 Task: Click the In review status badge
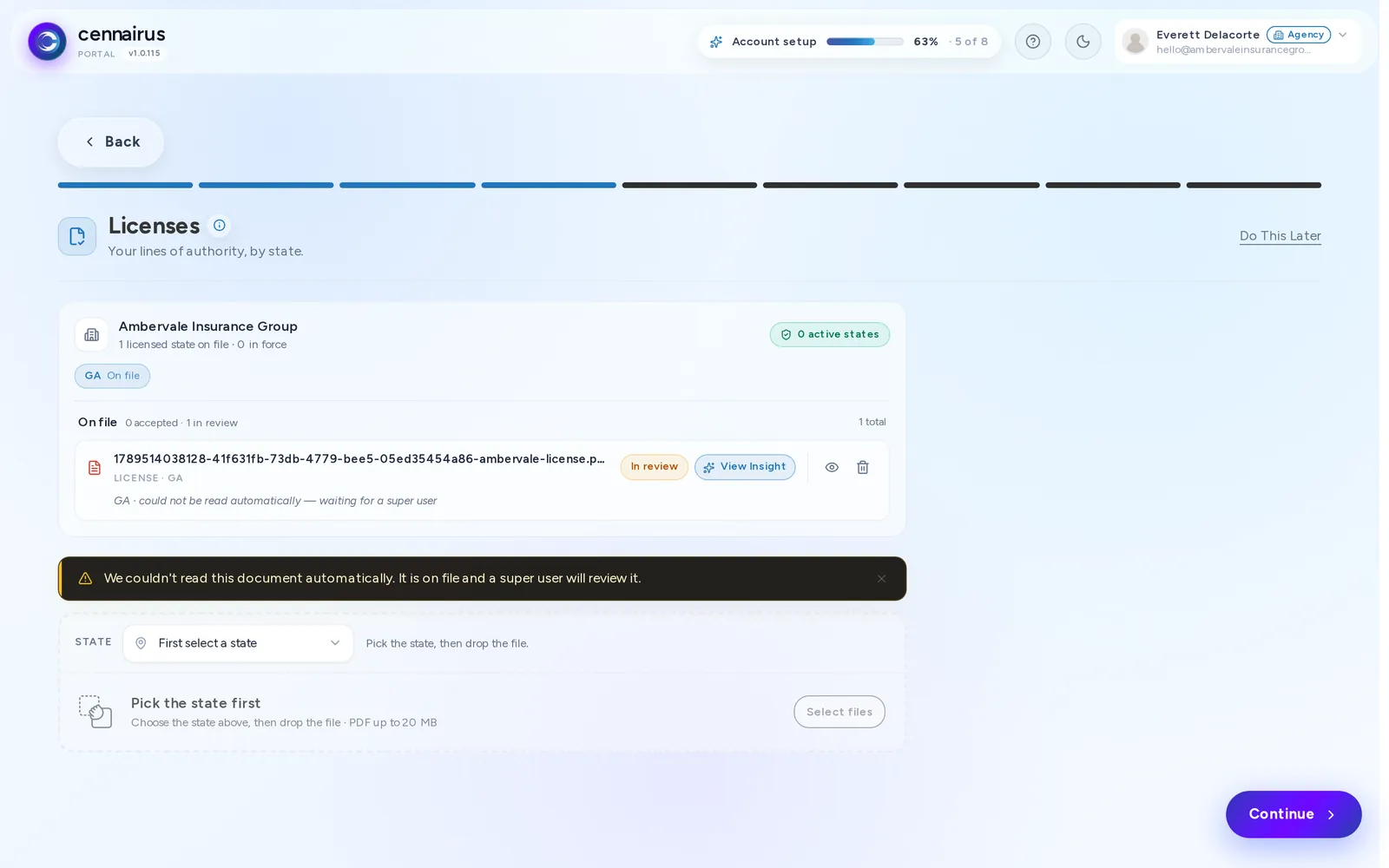click(x=655, y=467)
